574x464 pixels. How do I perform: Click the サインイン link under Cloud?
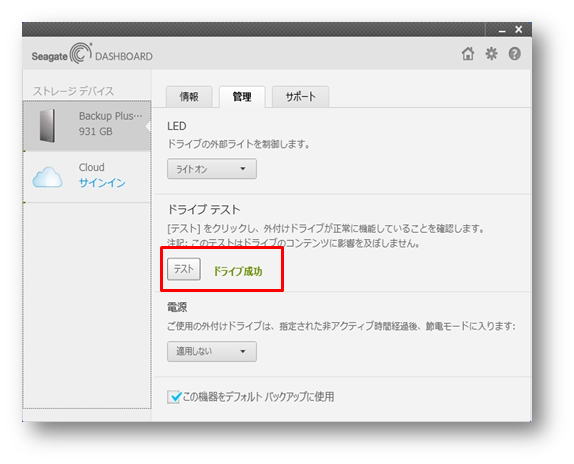102,183
